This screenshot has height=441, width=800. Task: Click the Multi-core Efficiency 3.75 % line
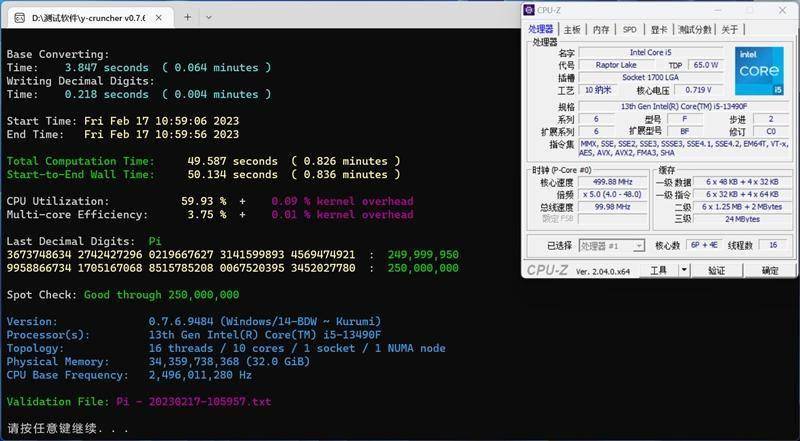click(210, 214)
